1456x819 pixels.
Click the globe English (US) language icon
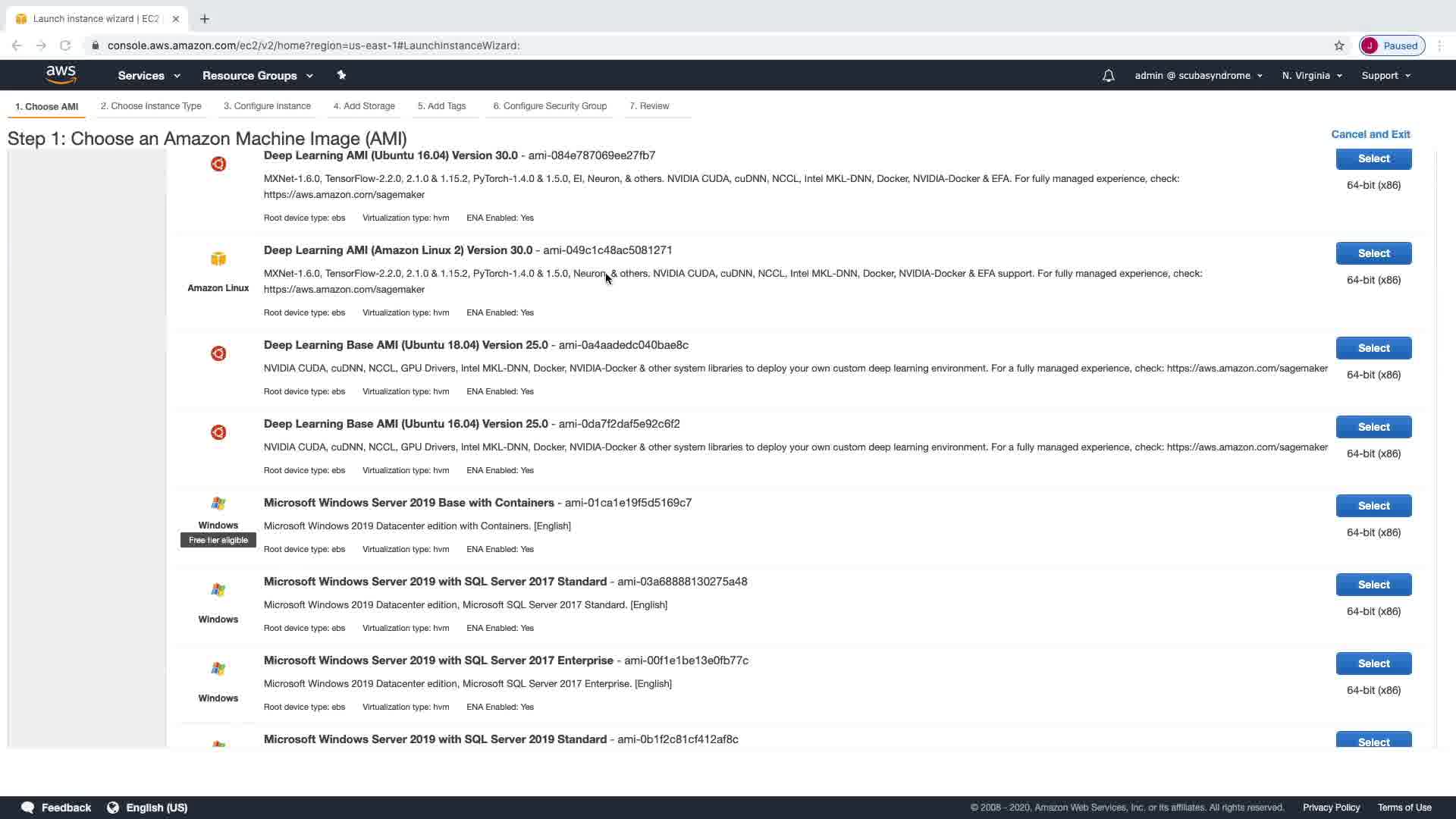pos(113,808)
